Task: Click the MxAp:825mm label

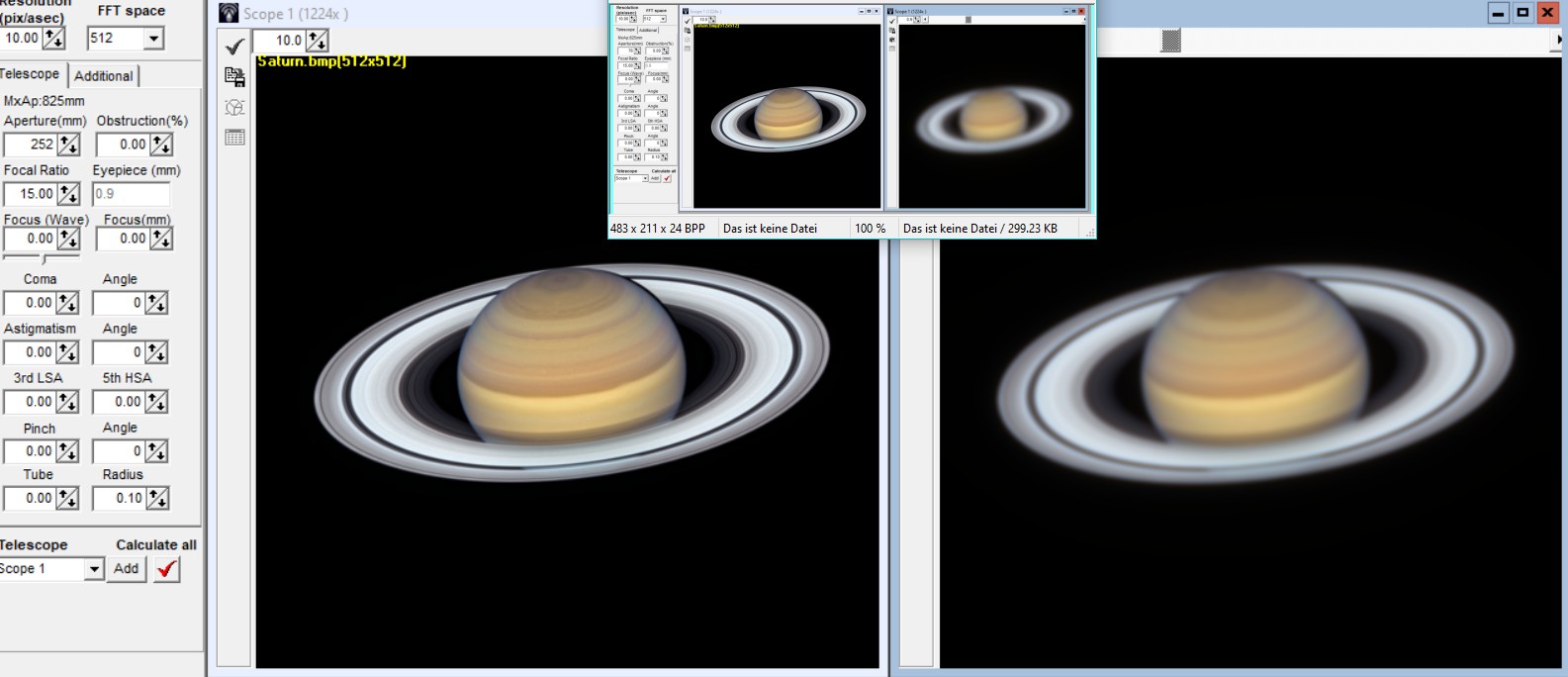Action: point(44,101)
